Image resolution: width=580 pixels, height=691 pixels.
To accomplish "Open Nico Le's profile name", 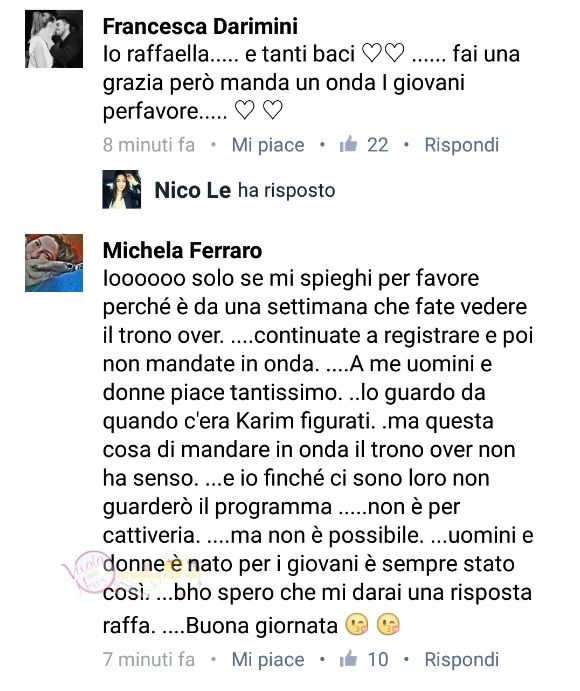I will pos(193,190).
